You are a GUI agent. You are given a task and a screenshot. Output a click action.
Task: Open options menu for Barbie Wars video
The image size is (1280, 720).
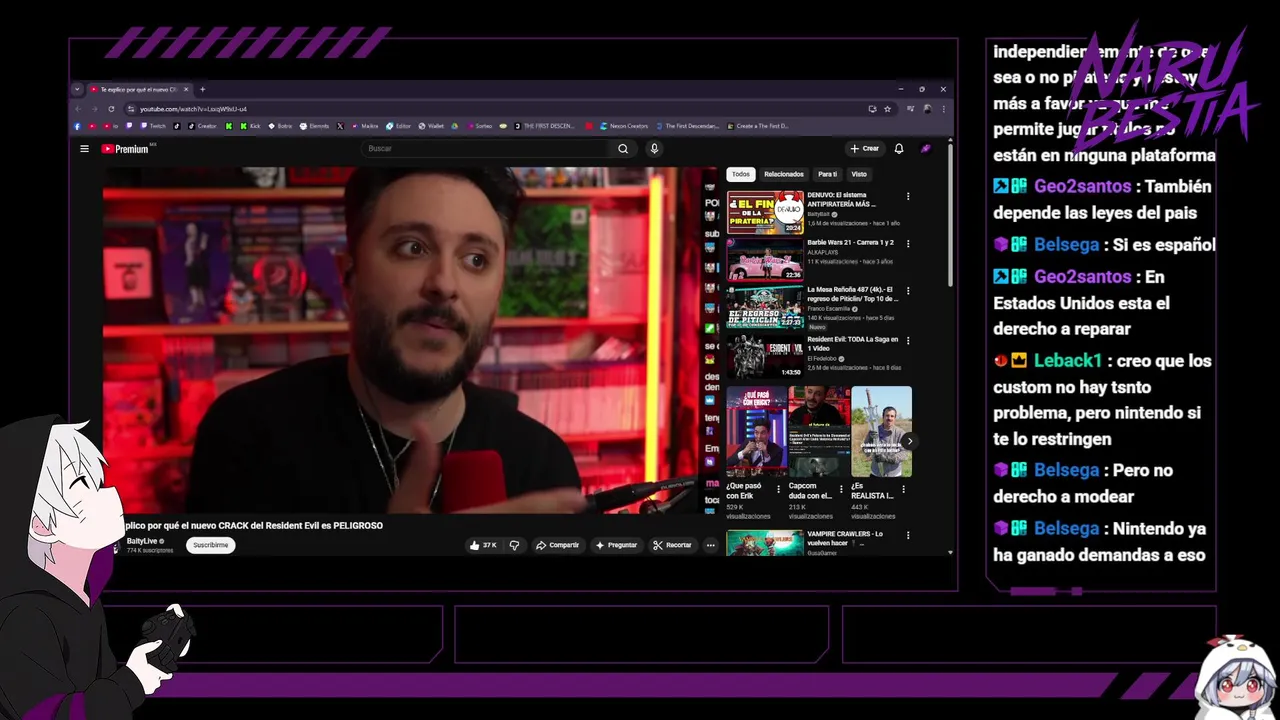[x=908, y=243]
